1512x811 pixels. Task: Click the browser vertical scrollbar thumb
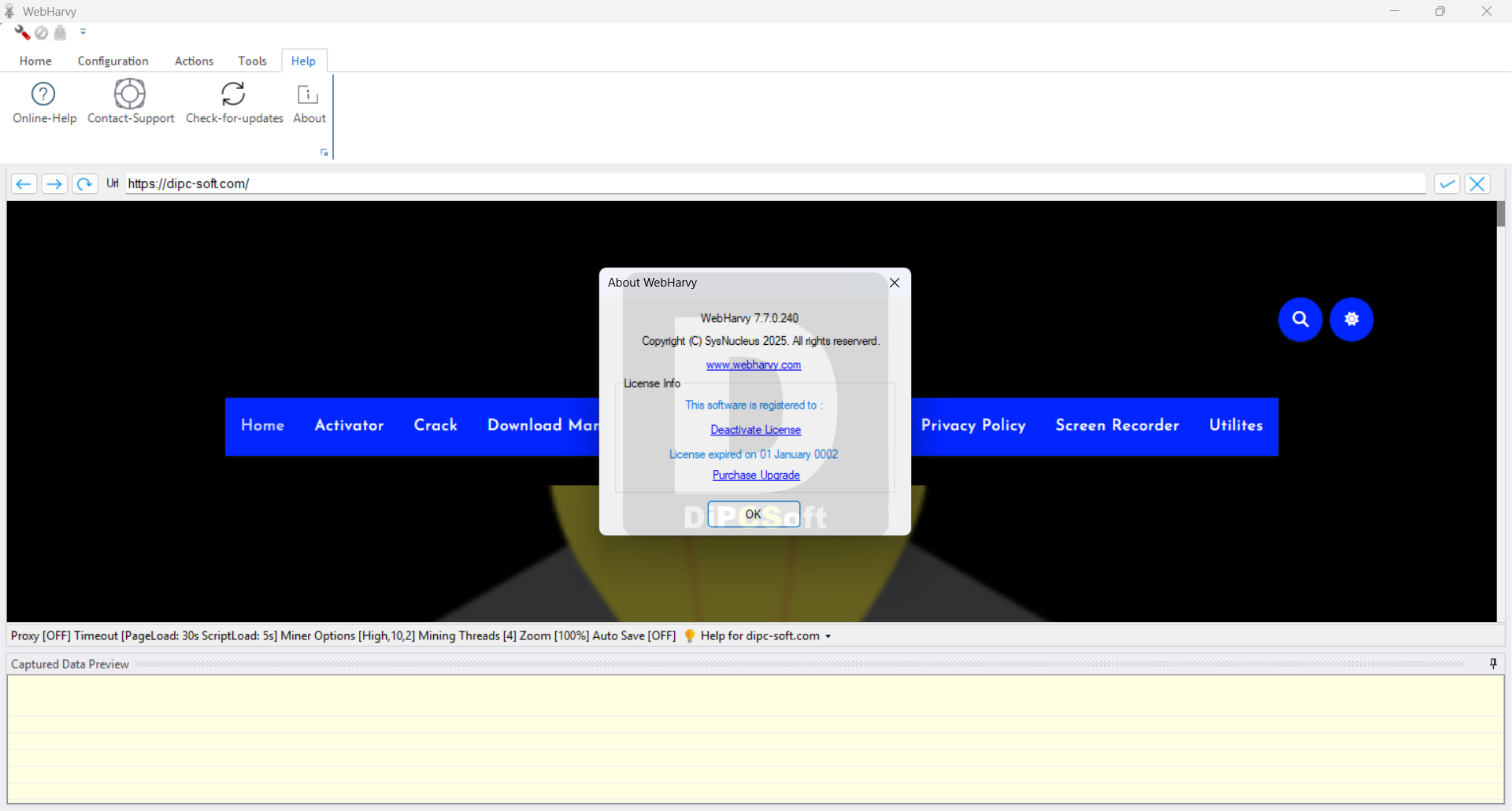[1501, 214]
